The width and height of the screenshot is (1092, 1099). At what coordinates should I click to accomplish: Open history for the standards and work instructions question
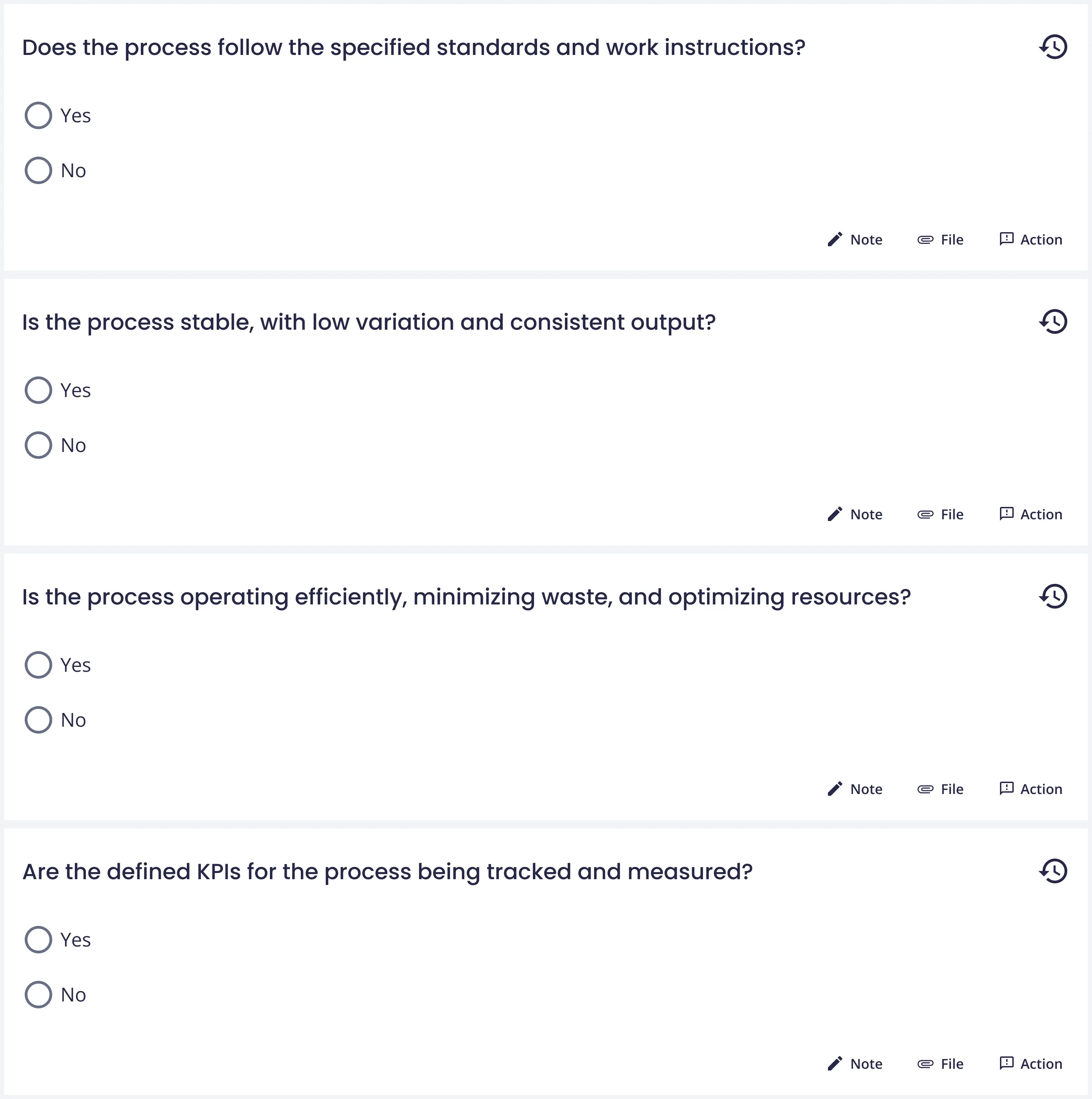click(1053, 47)
